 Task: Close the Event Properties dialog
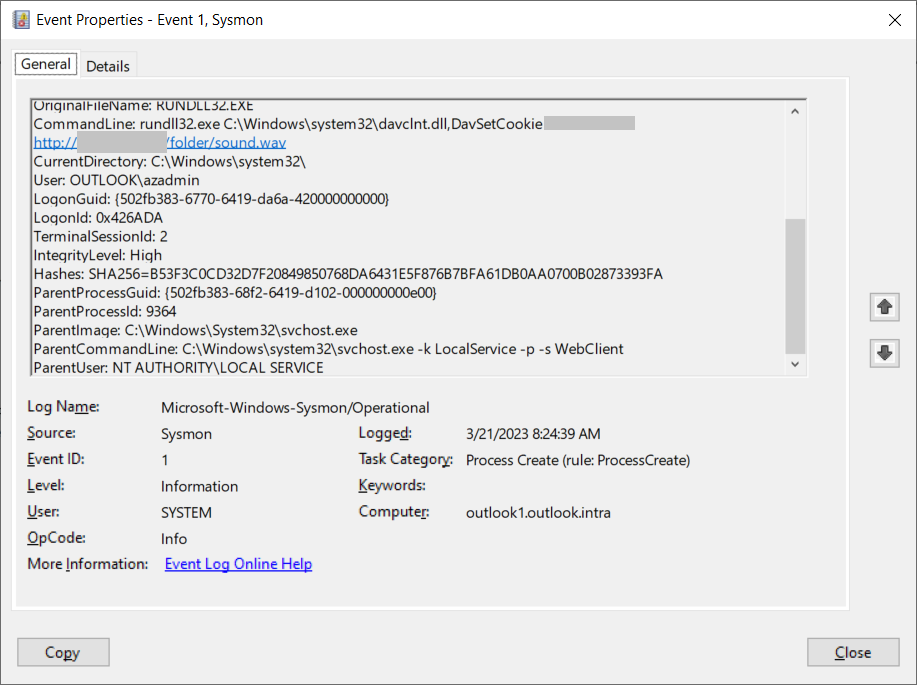pyautogui.click(x=894, y=19)
